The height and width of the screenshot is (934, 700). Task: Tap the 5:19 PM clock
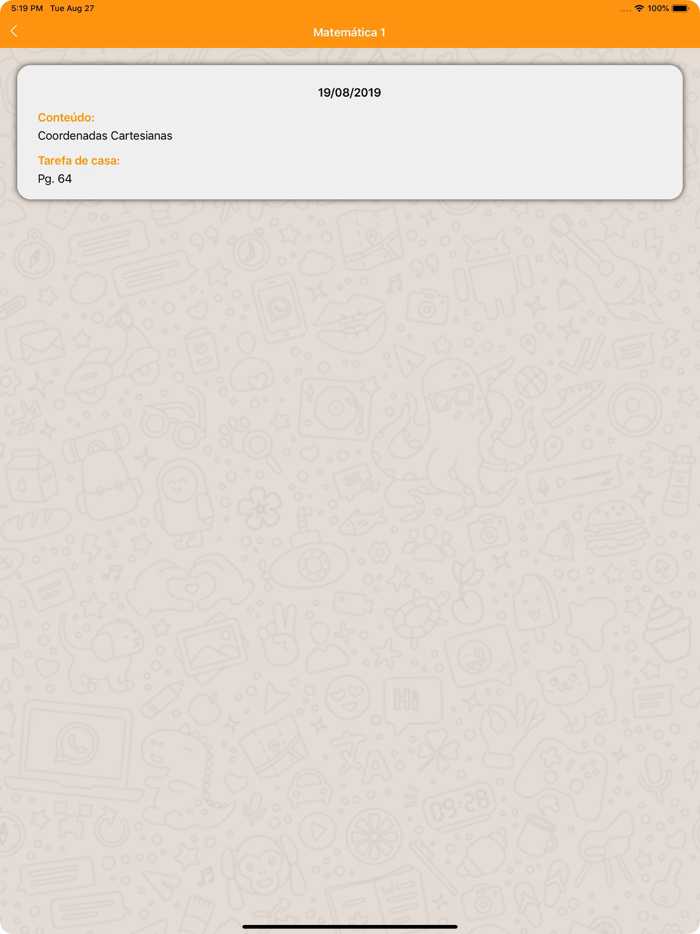point(27,8)
